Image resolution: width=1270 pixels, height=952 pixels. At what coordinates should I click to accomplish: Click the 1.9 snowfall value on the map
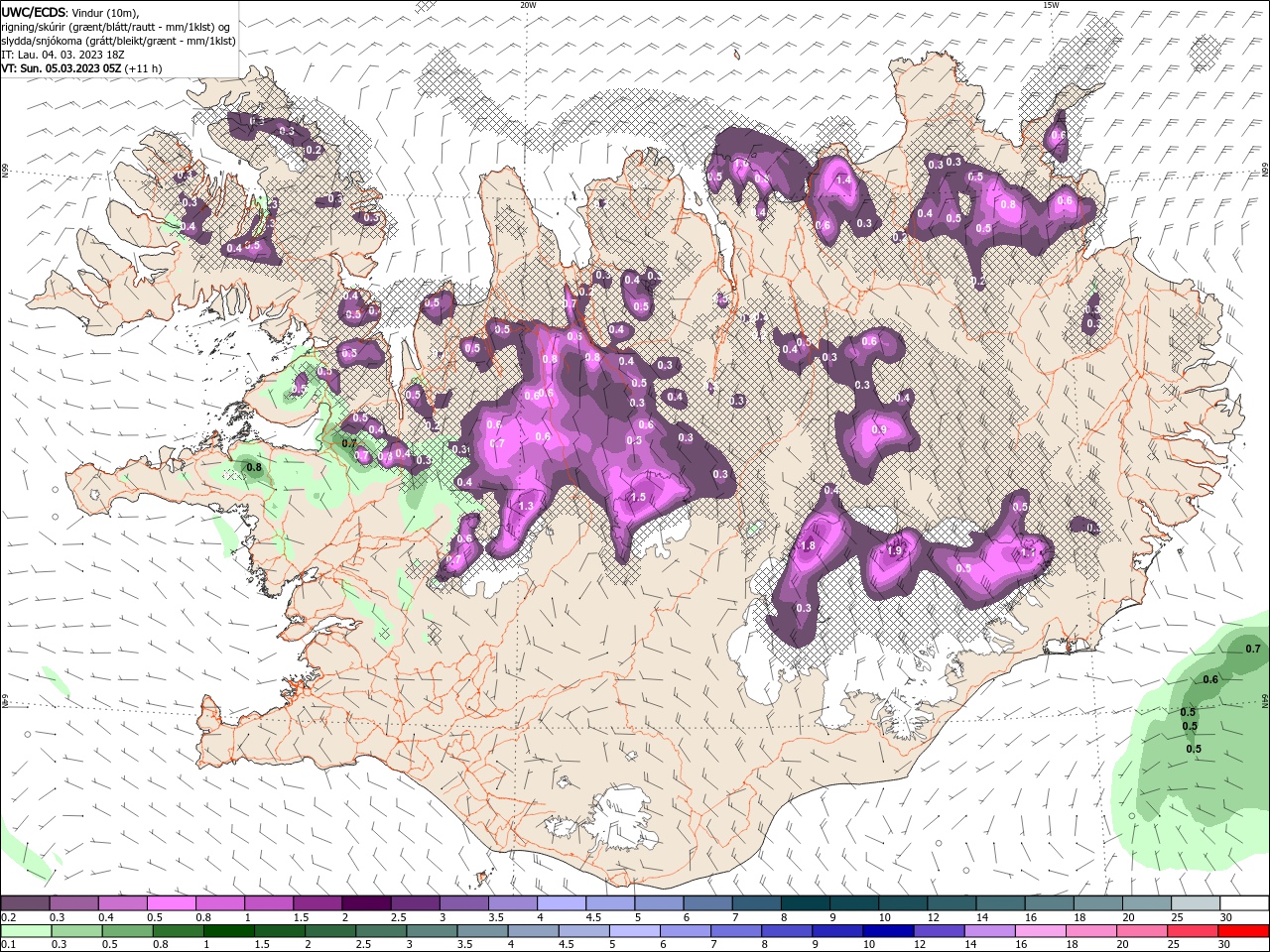894,551
